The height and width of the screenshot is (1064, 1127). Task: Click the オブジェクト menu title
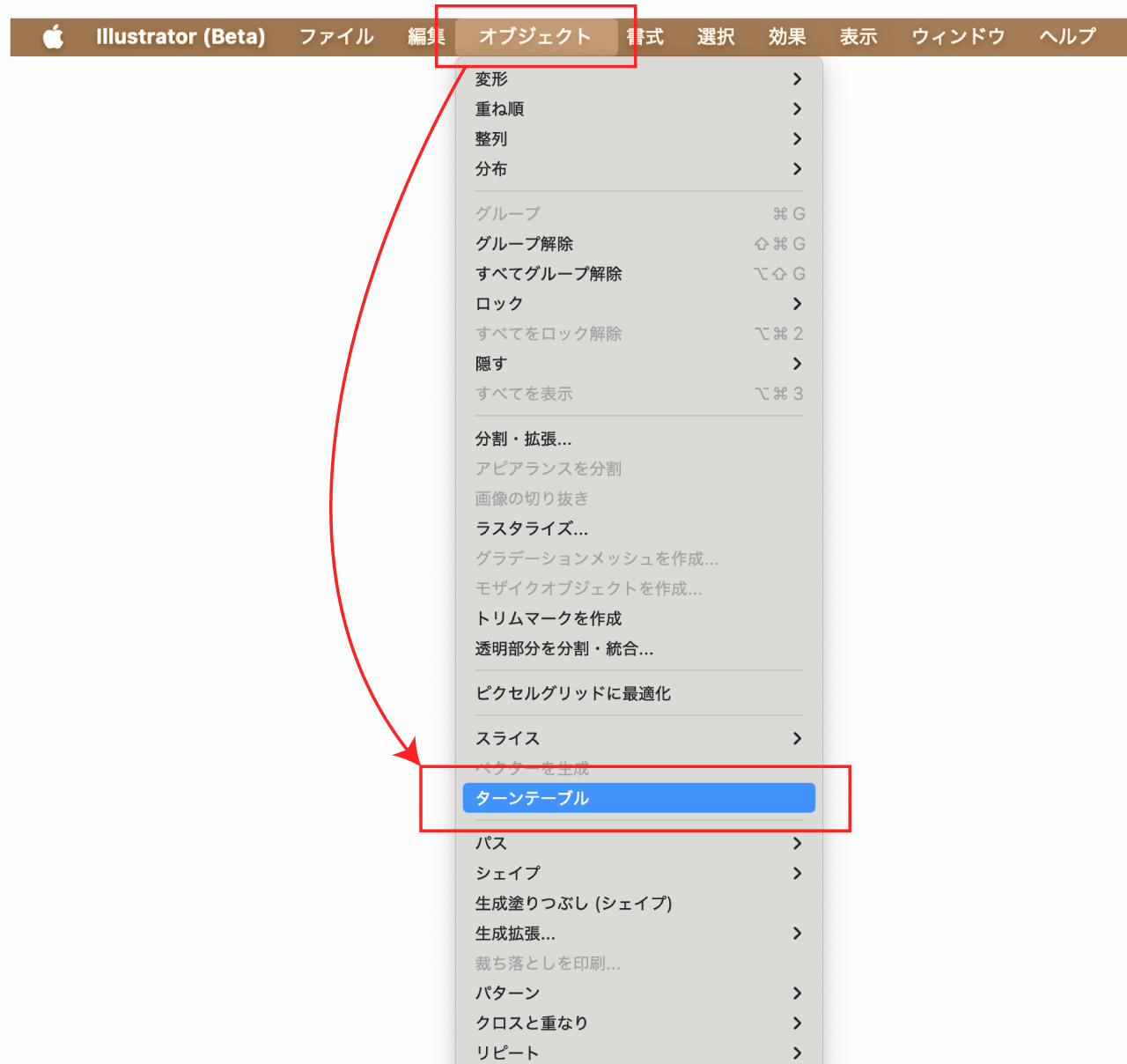[535, 37]
